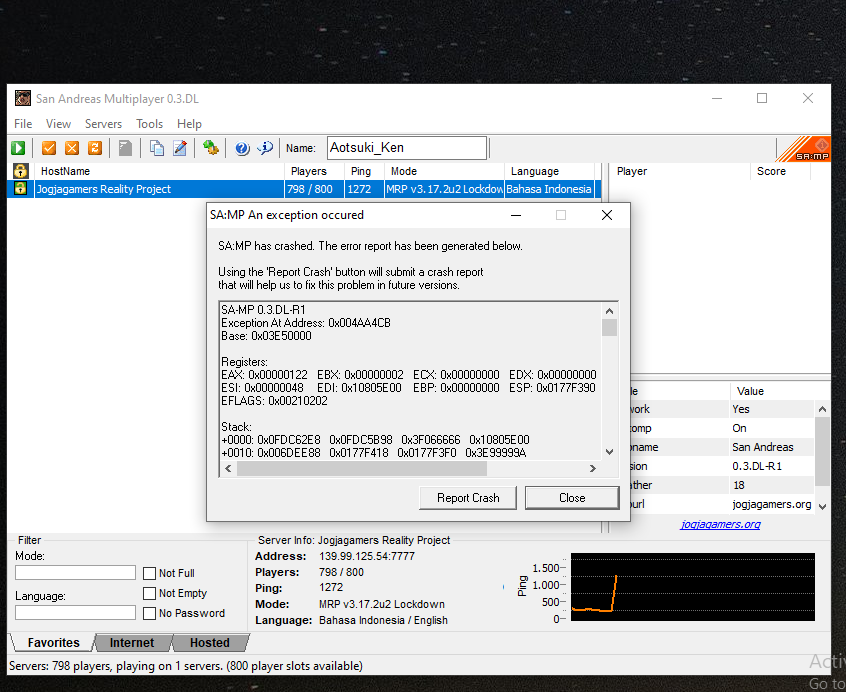Image resolution: width=846 pixels, height=692 pixels.
Task: Sort by Ping column header
Action: point(365,171)
